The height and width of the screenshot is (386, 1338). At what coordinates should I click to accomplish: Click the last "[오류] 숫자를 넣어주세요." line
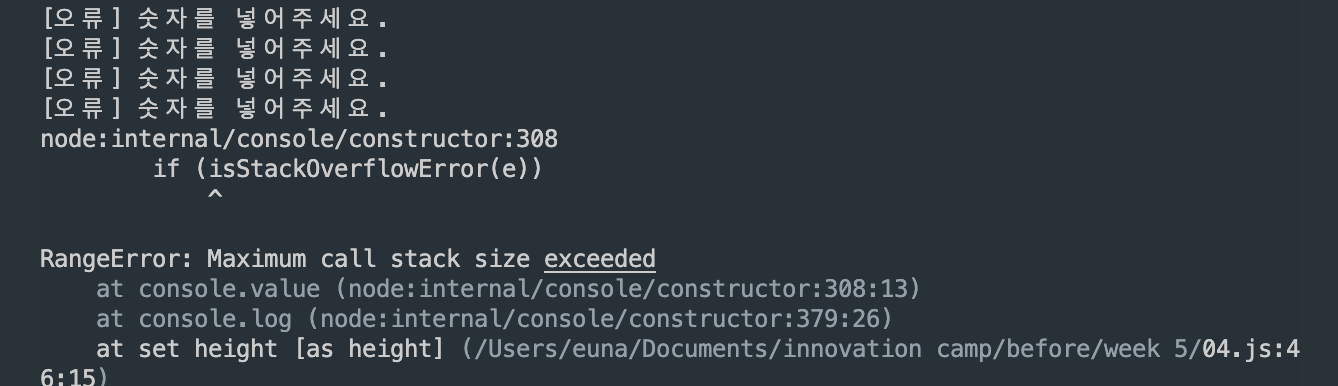214,108
